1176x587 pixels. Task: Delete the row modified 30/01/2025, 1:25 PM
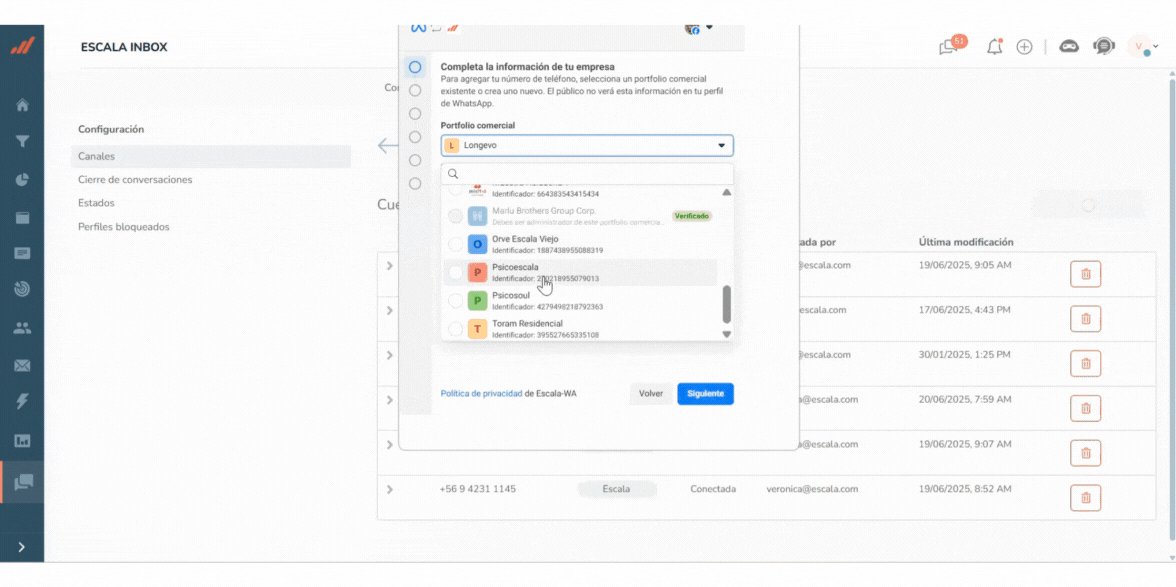pos(1084,364)
